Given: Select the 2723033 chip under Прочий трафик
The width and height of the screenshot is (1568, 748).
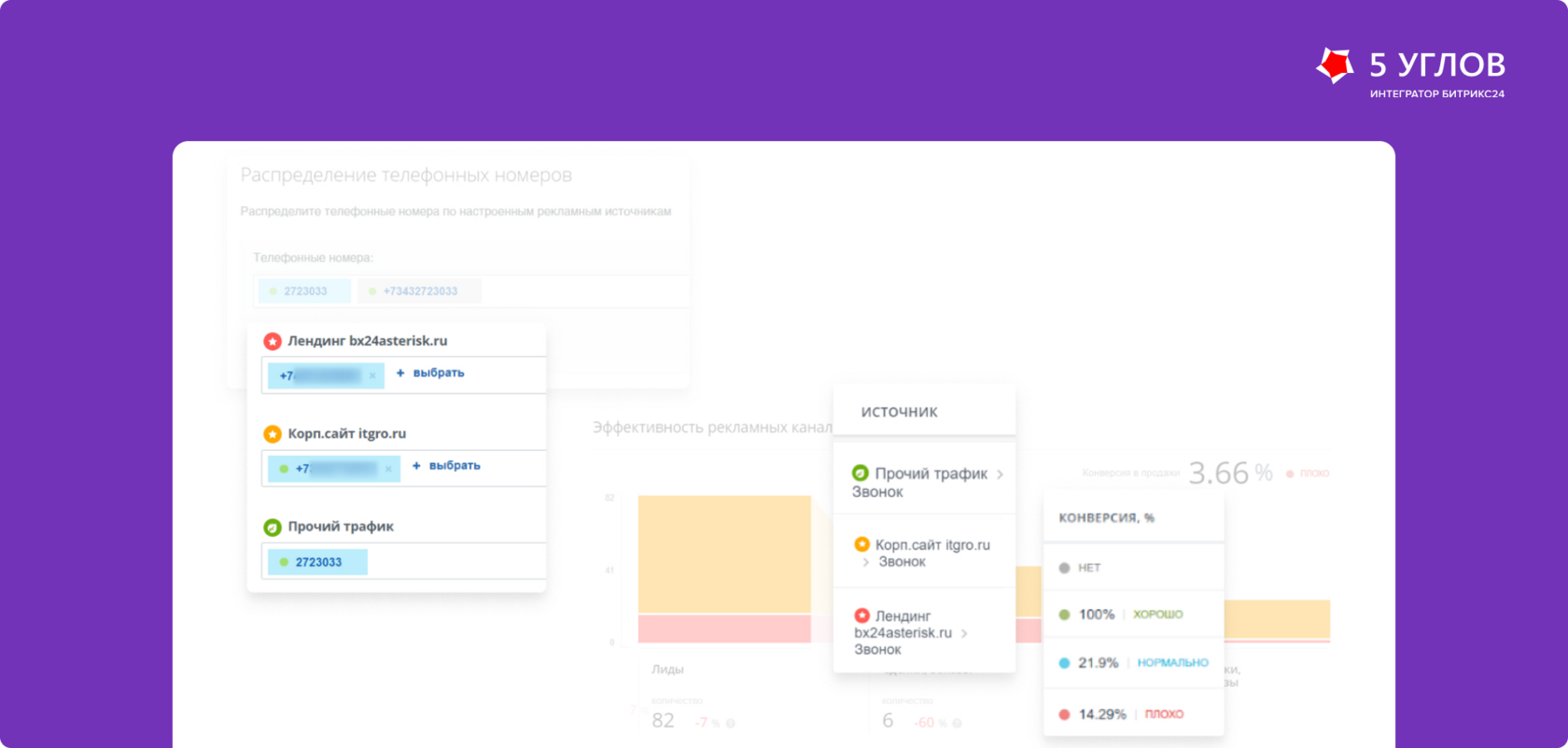Looking at the screenshot, I should coord(317,562).
